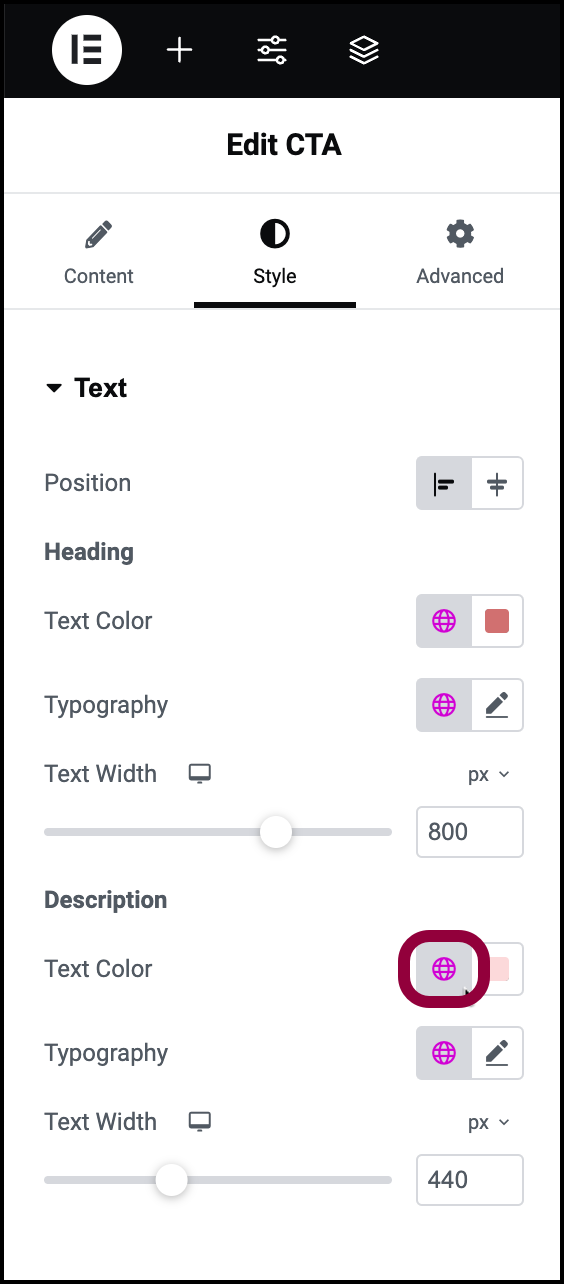Switch to the Content tab

tap(99, 254)
